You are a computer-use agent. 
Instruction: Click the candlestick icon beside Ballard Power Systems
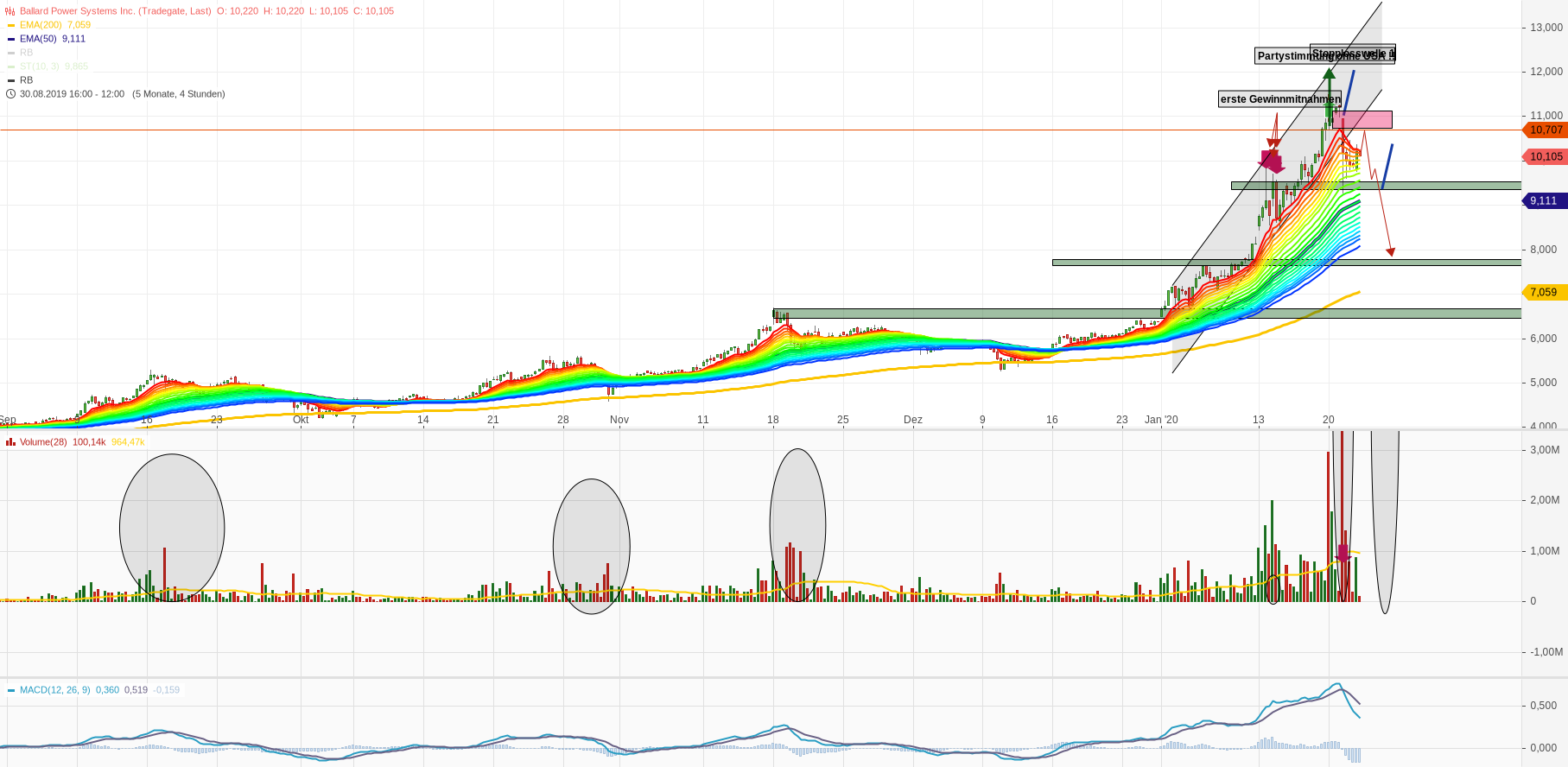coord(10,11)
